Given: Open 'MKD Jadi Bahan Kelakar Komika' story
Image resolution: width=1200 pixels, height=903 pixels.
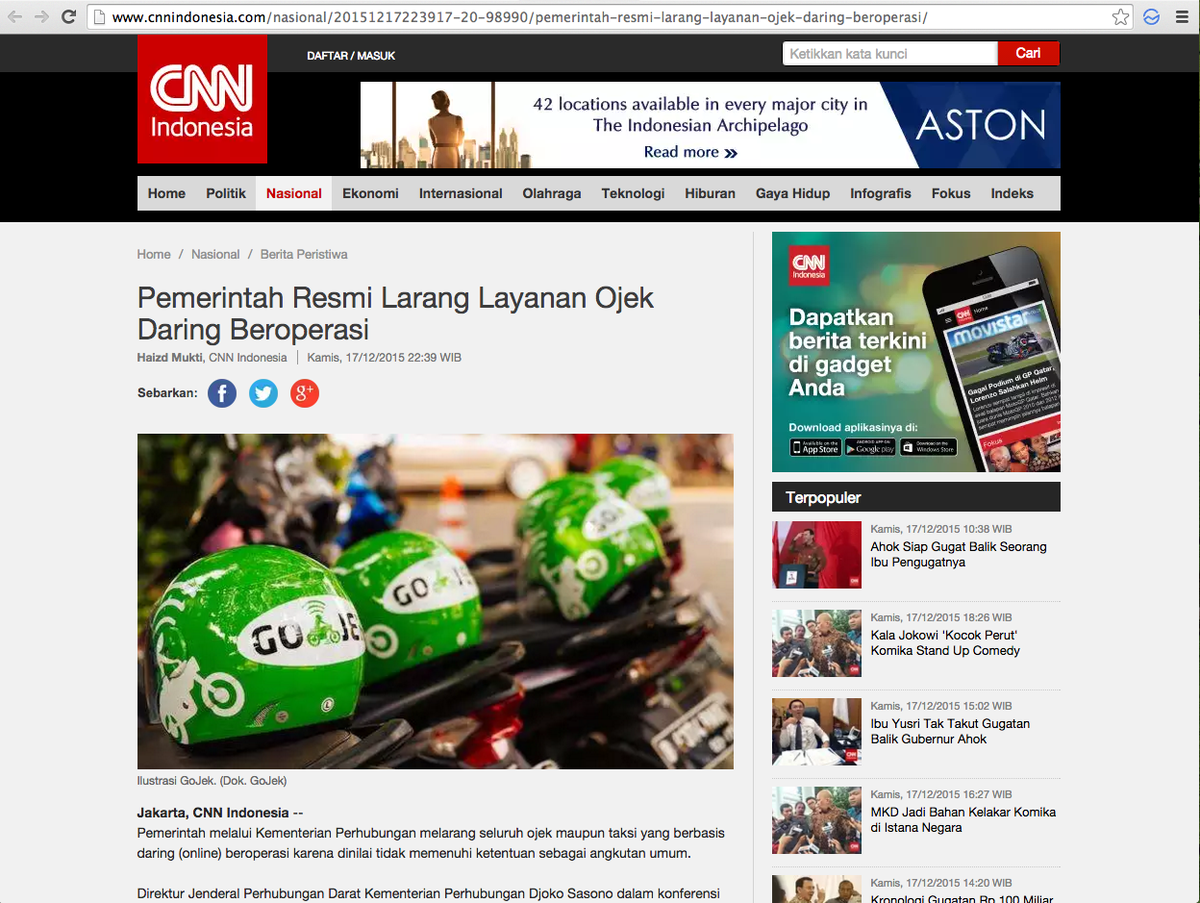Looking at the screenshot, I should click(x=963, y=820).
